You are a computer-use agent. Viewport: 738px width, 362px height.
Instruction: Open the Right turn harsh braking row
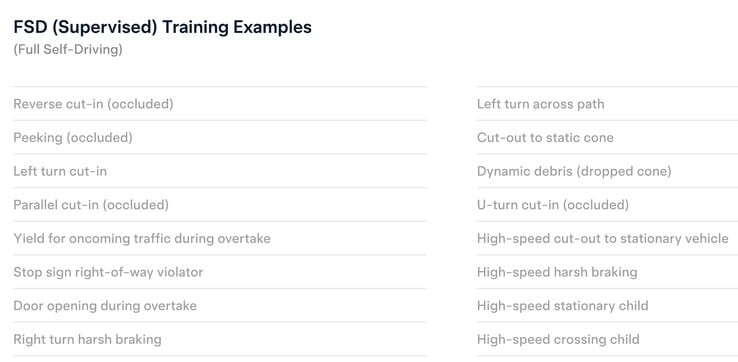pos(220,339)
